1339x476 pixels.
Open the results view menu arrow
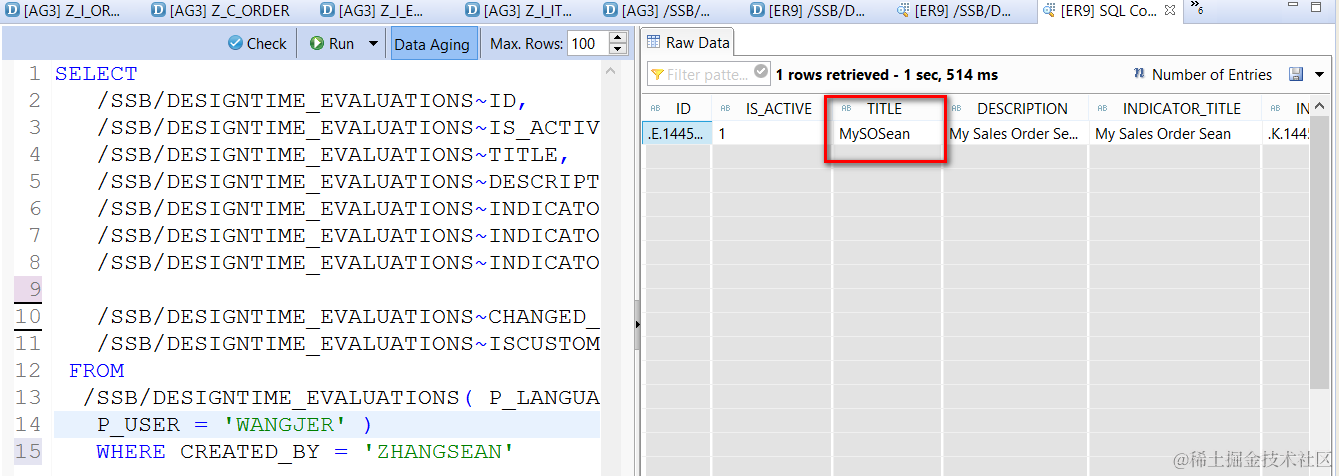point(1320,74)
